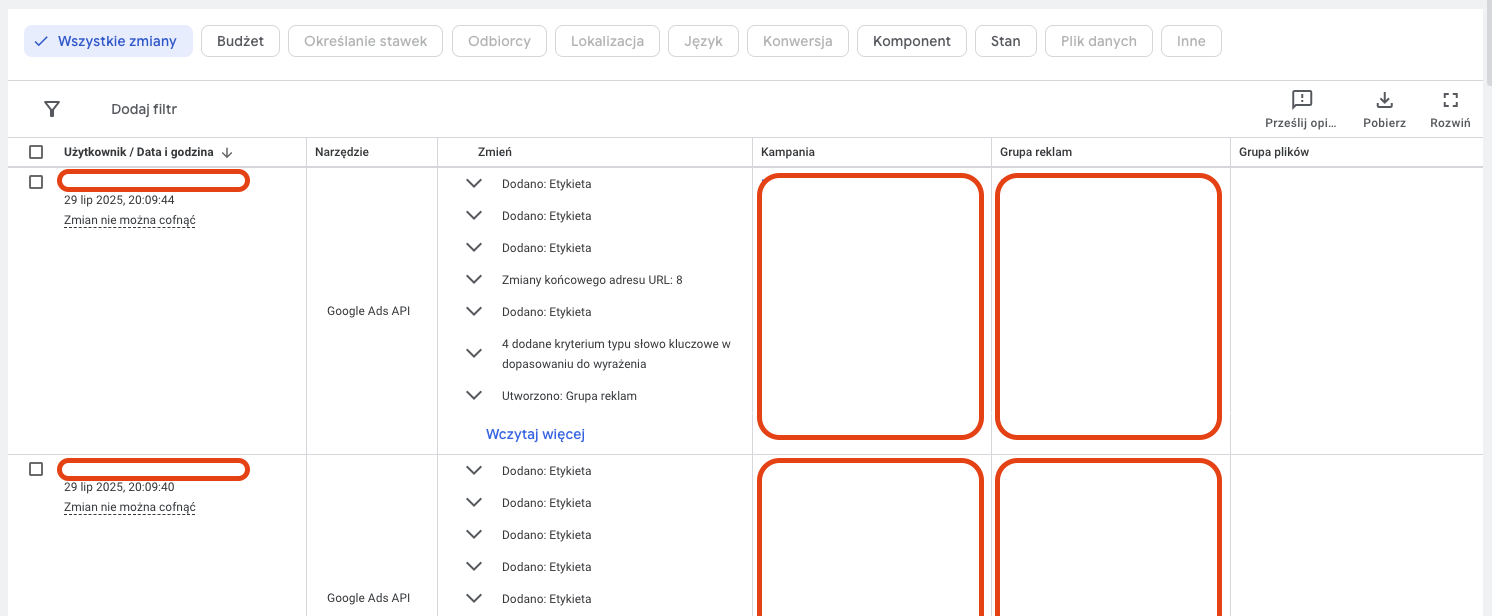Download change history via Pobierz icon

tap(1384, 100)
